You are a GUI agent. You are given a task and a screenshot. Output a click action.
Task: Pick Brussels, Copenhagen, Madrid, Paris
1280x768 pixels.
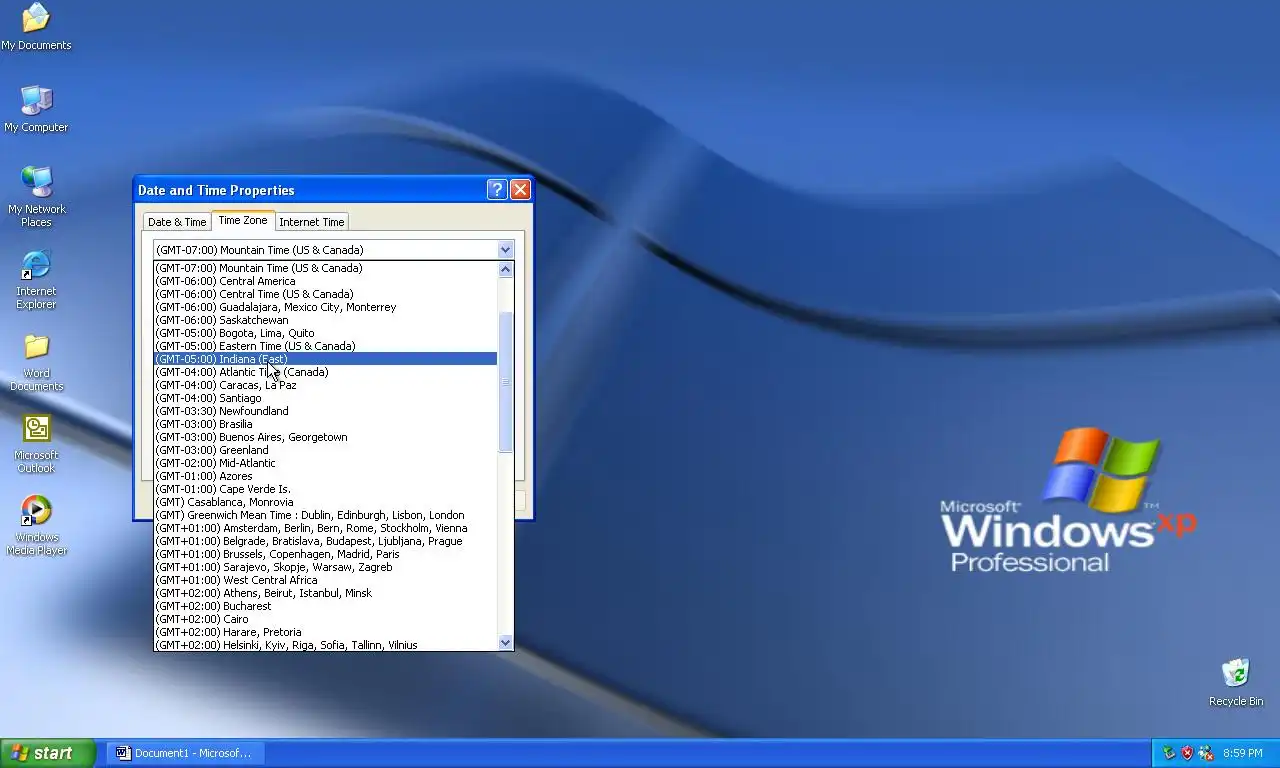click(325, 554)
